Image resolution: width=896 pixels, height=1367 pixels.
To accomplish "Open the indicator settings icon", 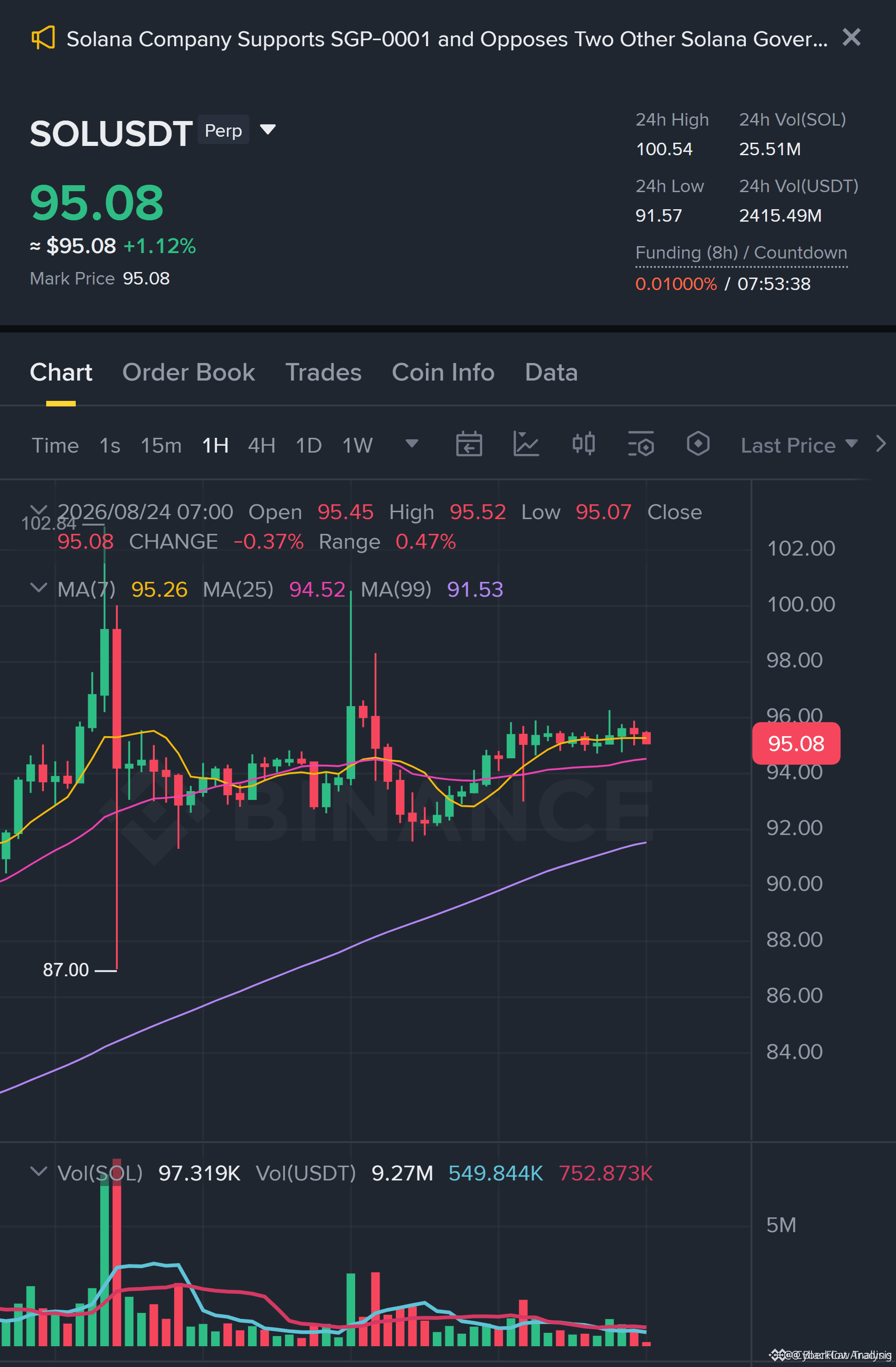I will click(x=641, y=444).
